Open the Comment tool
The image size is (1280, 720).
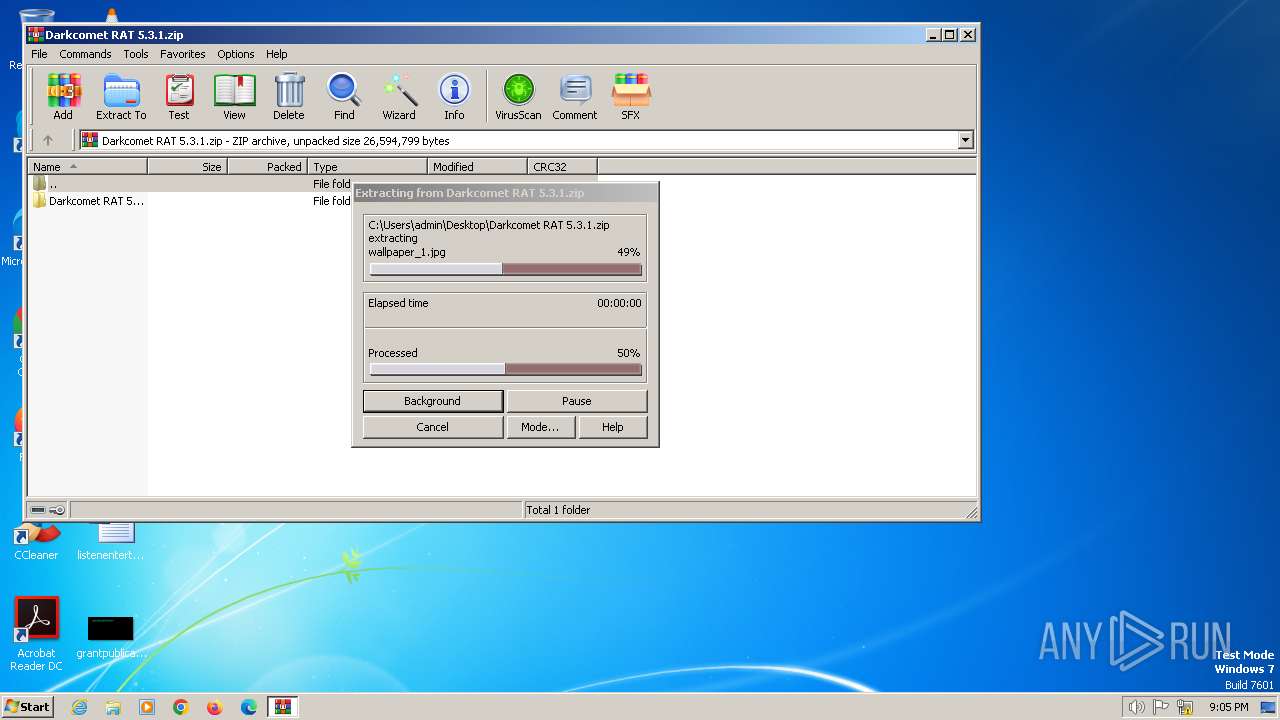click(x=575, y=96)
